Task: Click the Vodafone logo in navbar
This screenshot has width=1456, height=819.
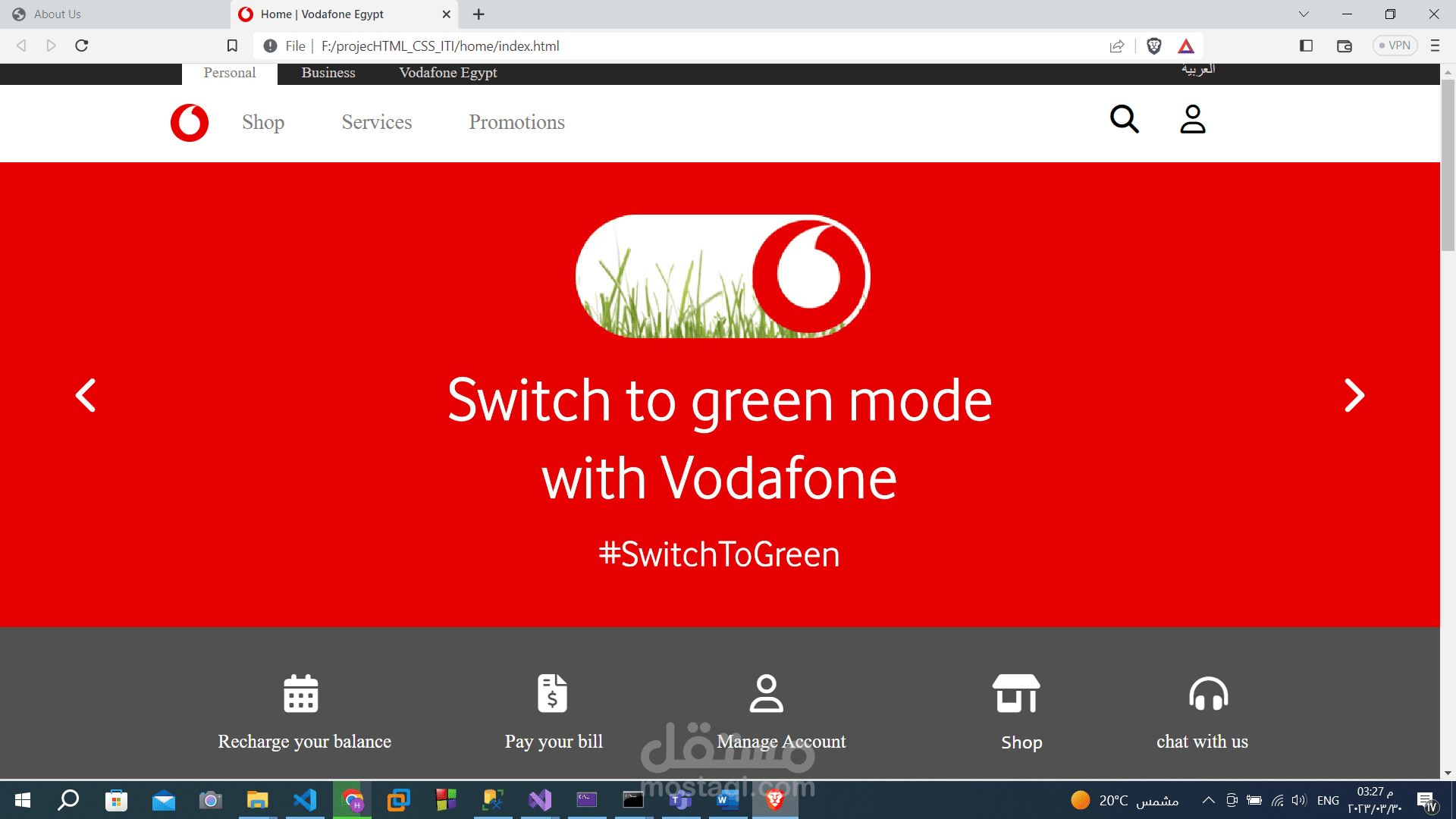Action: (190, 123)
